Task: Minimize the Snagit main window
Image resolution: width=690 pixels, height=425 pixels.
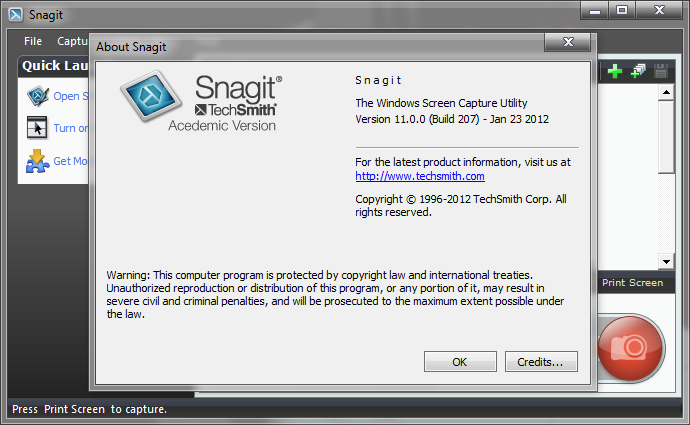Action: [595, 10]
